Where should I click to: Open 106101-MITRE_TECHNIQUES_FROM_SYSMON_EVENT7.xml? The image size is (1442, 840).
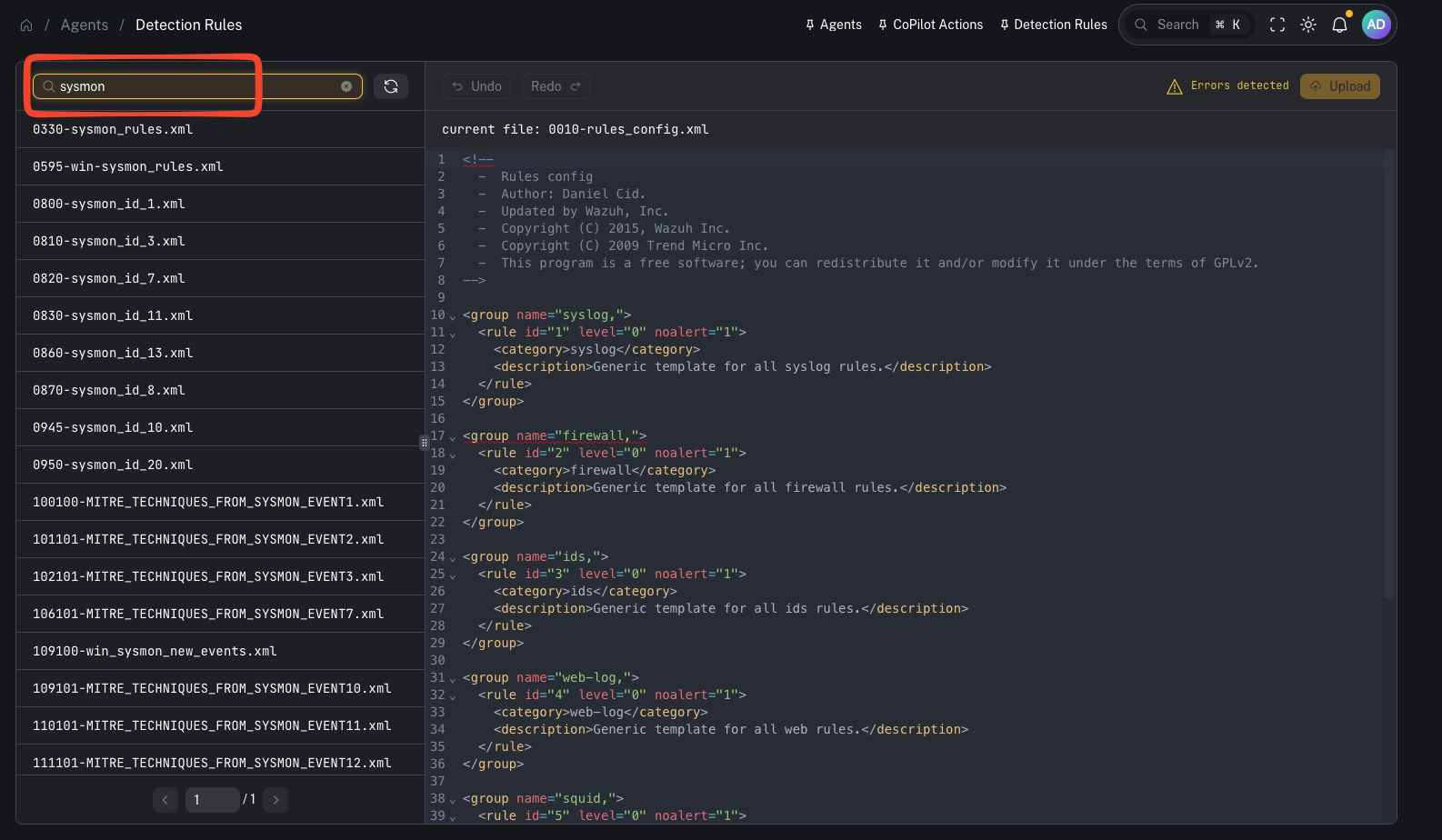pyautogui.click(x=220, y=614)
